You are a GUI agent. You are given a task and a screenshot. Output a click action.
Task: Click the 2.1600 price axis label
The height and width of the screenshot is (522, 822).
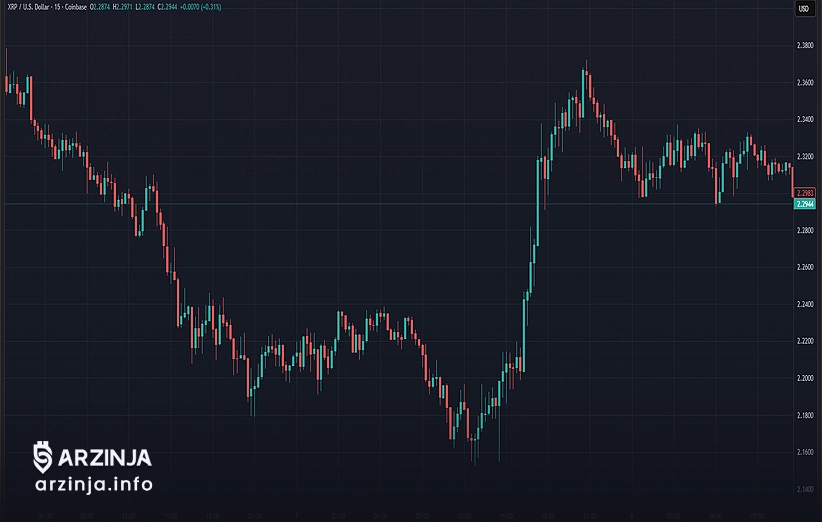click(x=805, y=452)
